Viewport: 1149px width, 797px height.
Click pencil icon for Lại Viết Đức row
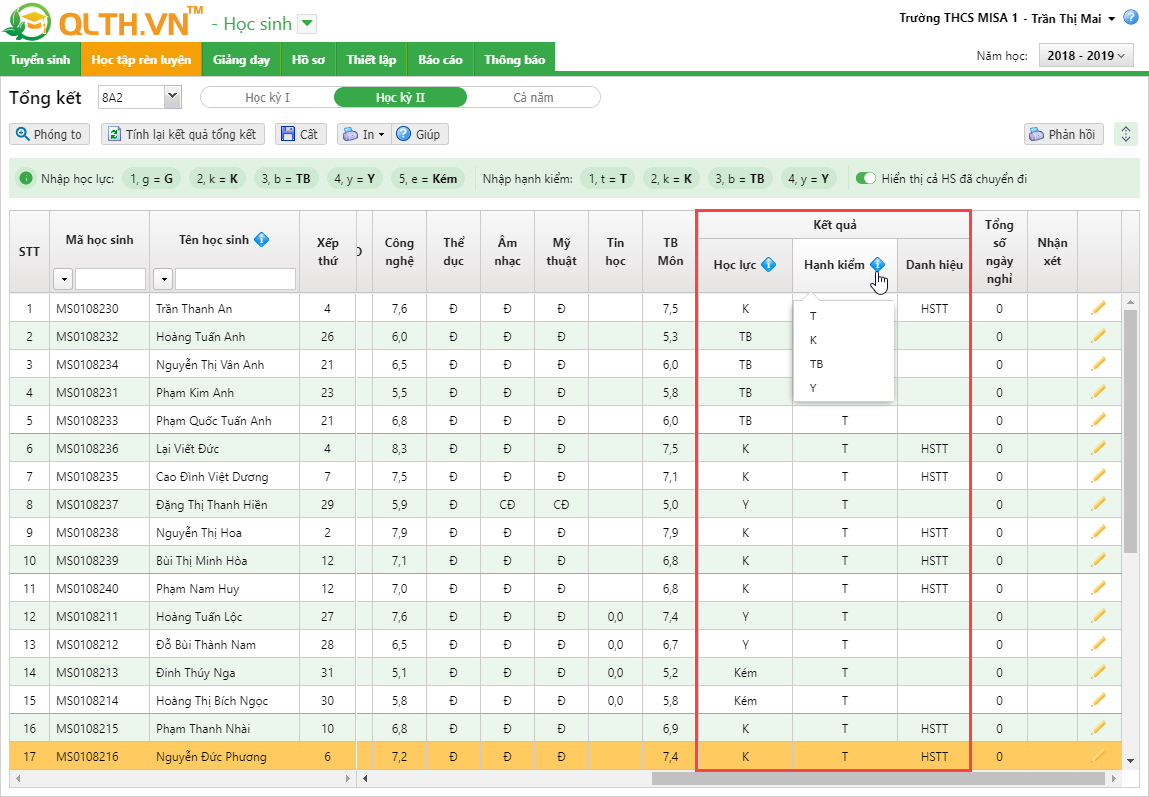pos(1098,448)
